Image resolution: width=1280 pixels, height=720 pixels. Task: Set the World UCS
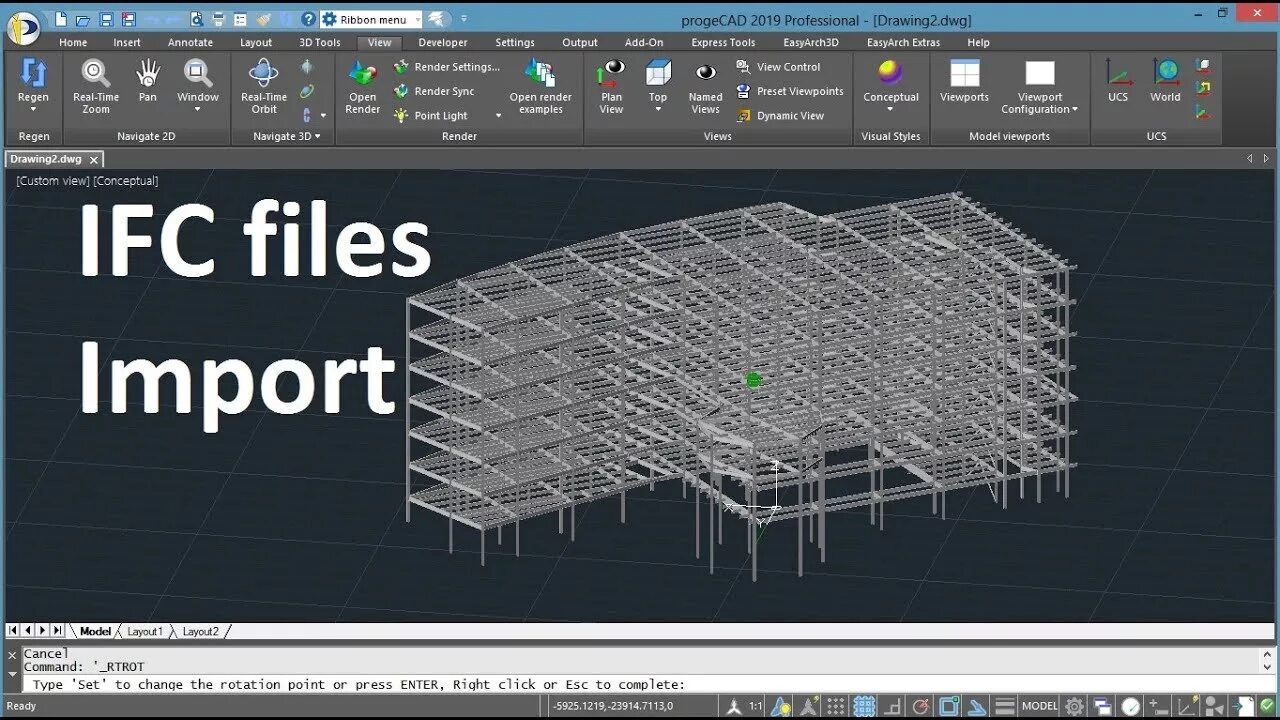pos(1165,80)
